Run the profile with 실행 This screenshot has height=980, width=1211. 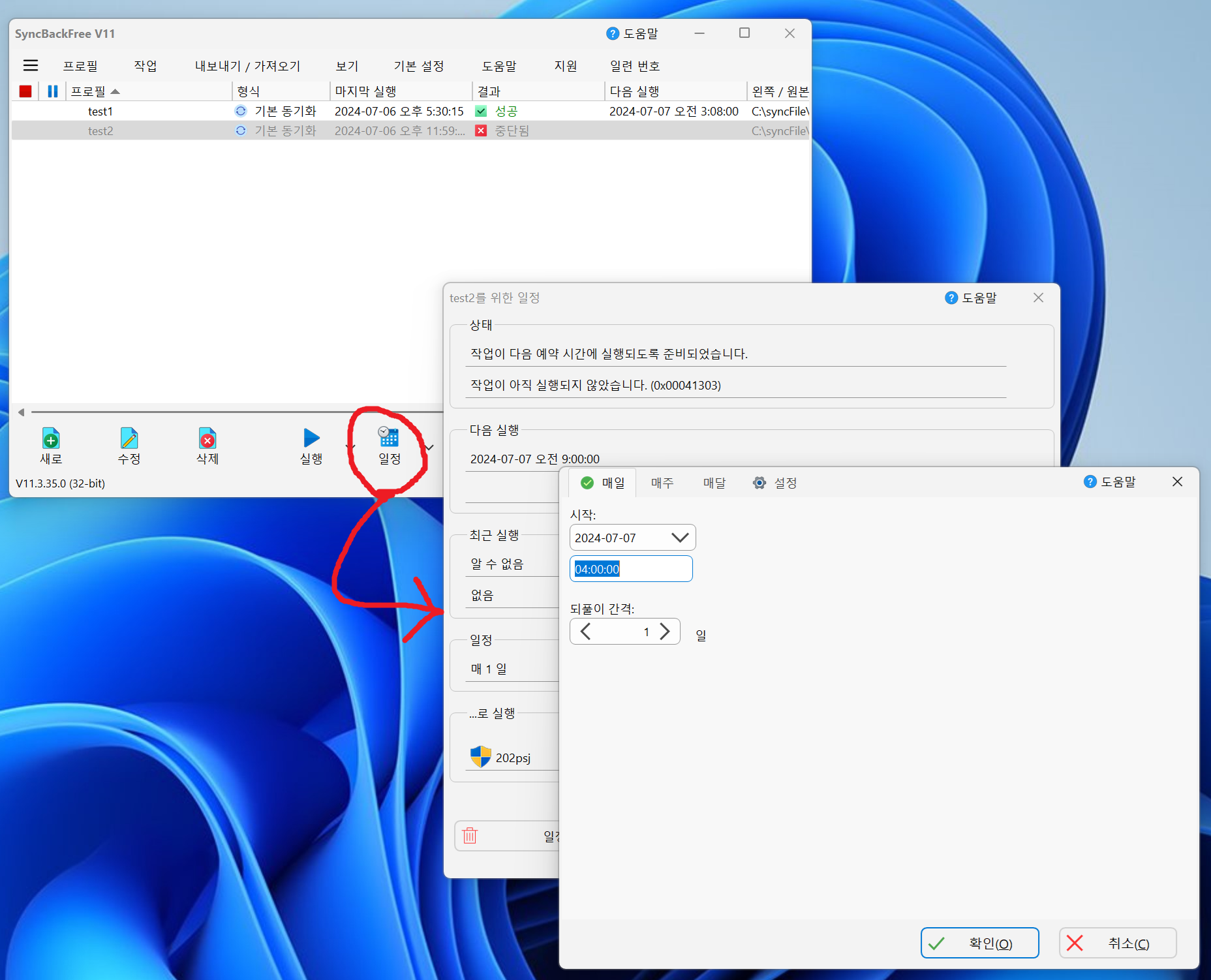[311, 446]
